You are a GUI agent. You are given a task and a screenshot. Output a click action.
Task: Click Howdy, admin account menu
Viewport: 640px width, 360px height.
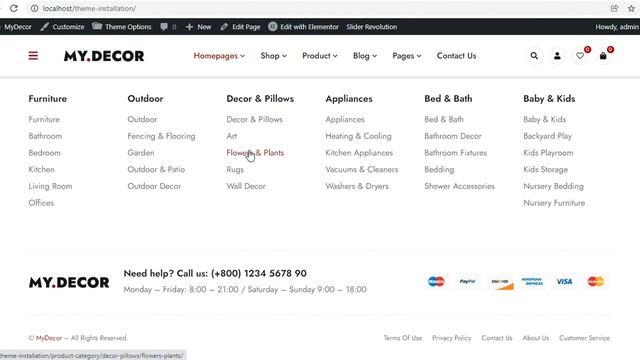click(617, 27)
